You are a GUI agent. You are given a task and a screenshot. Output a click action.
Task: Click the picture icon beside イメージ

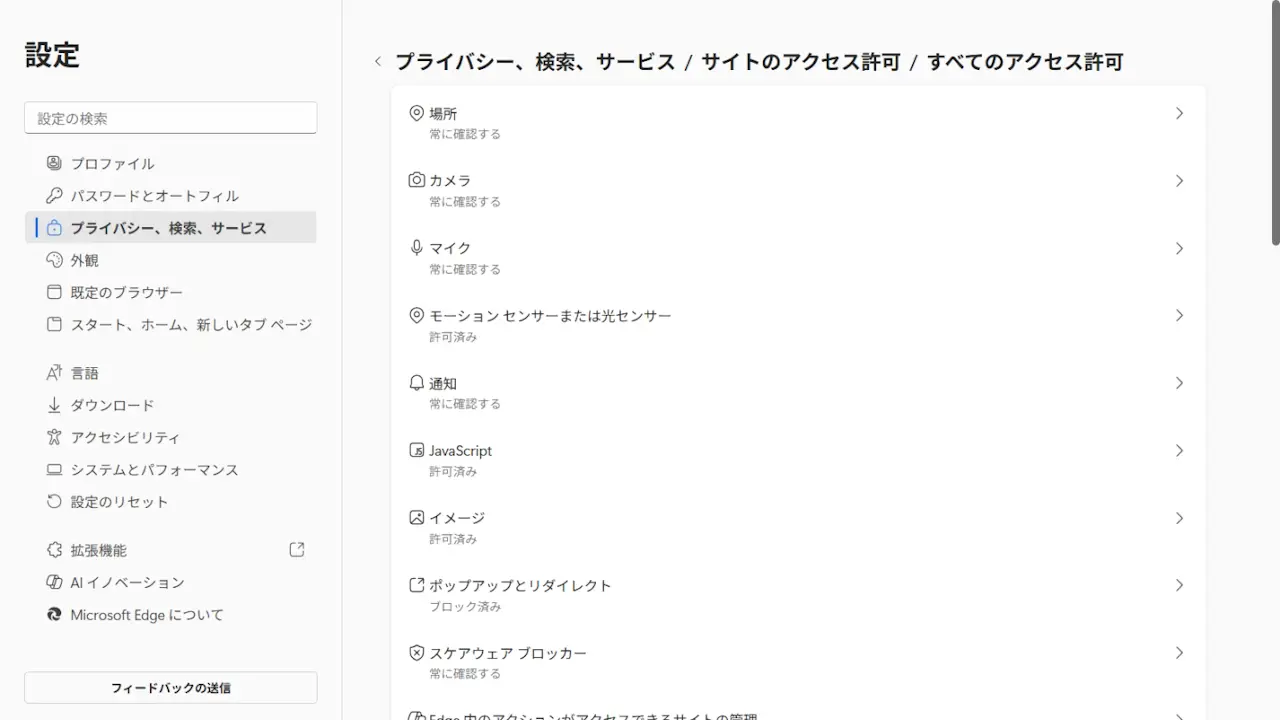click(417, 518)
